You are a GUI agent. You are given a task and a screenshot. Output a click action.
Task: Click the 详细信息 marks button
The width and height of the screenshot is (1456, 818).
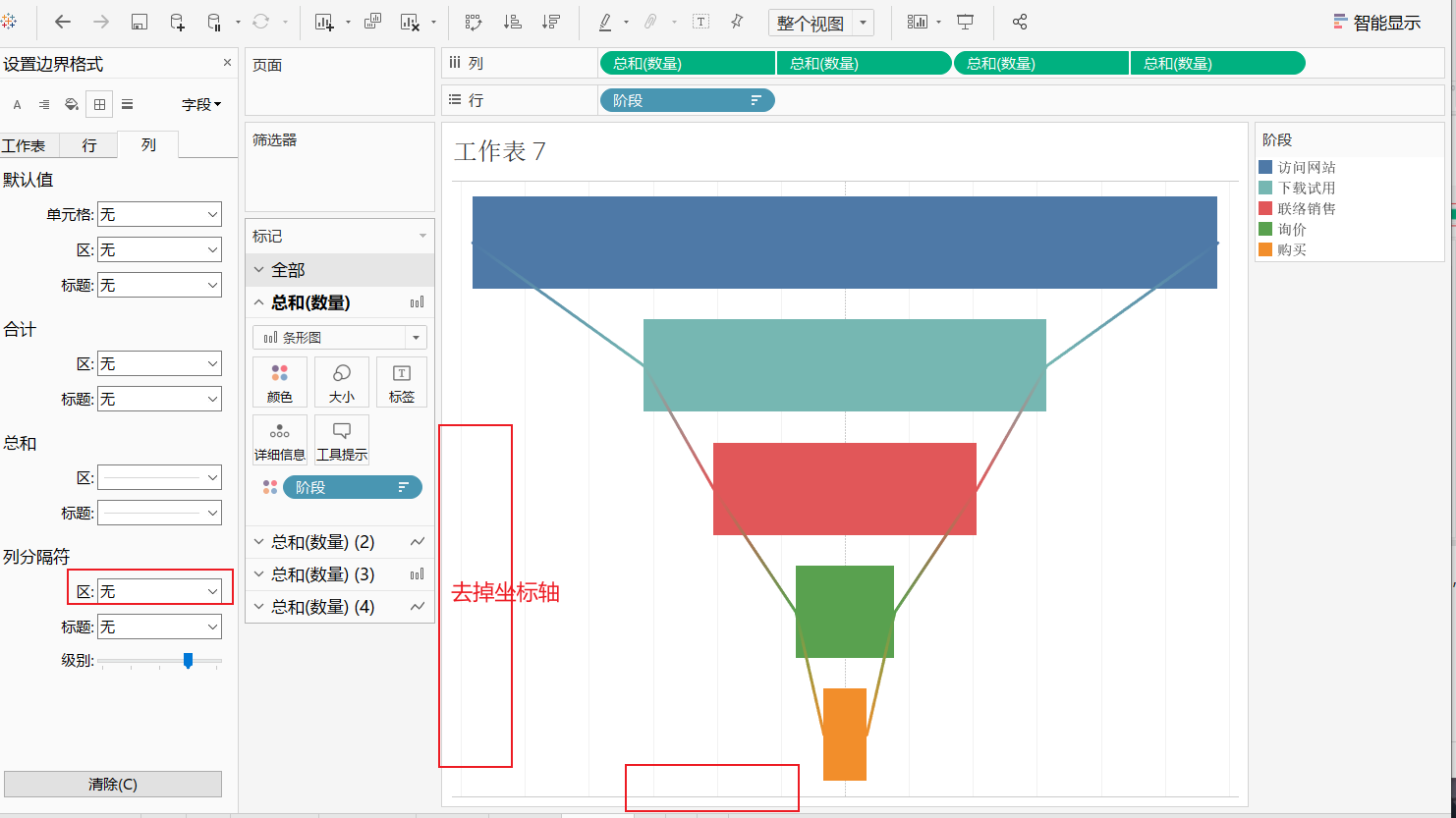pyautogui.click(x=280, y=440)
